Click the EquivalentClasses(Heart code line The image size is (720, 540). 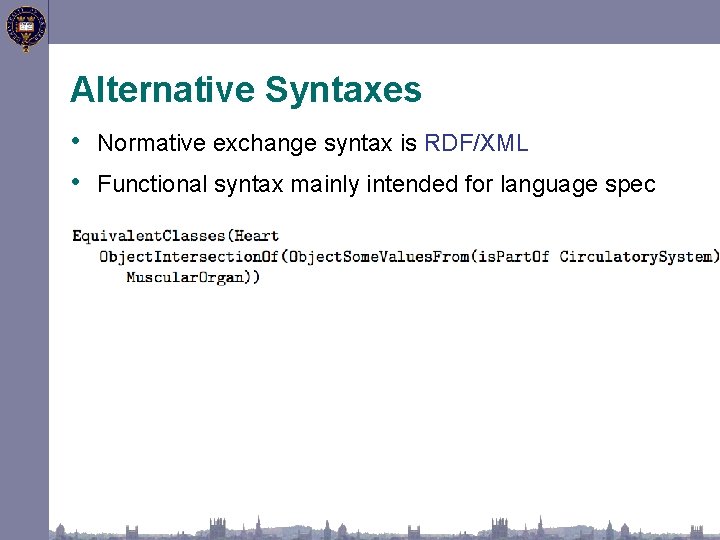tap(175, 236)
